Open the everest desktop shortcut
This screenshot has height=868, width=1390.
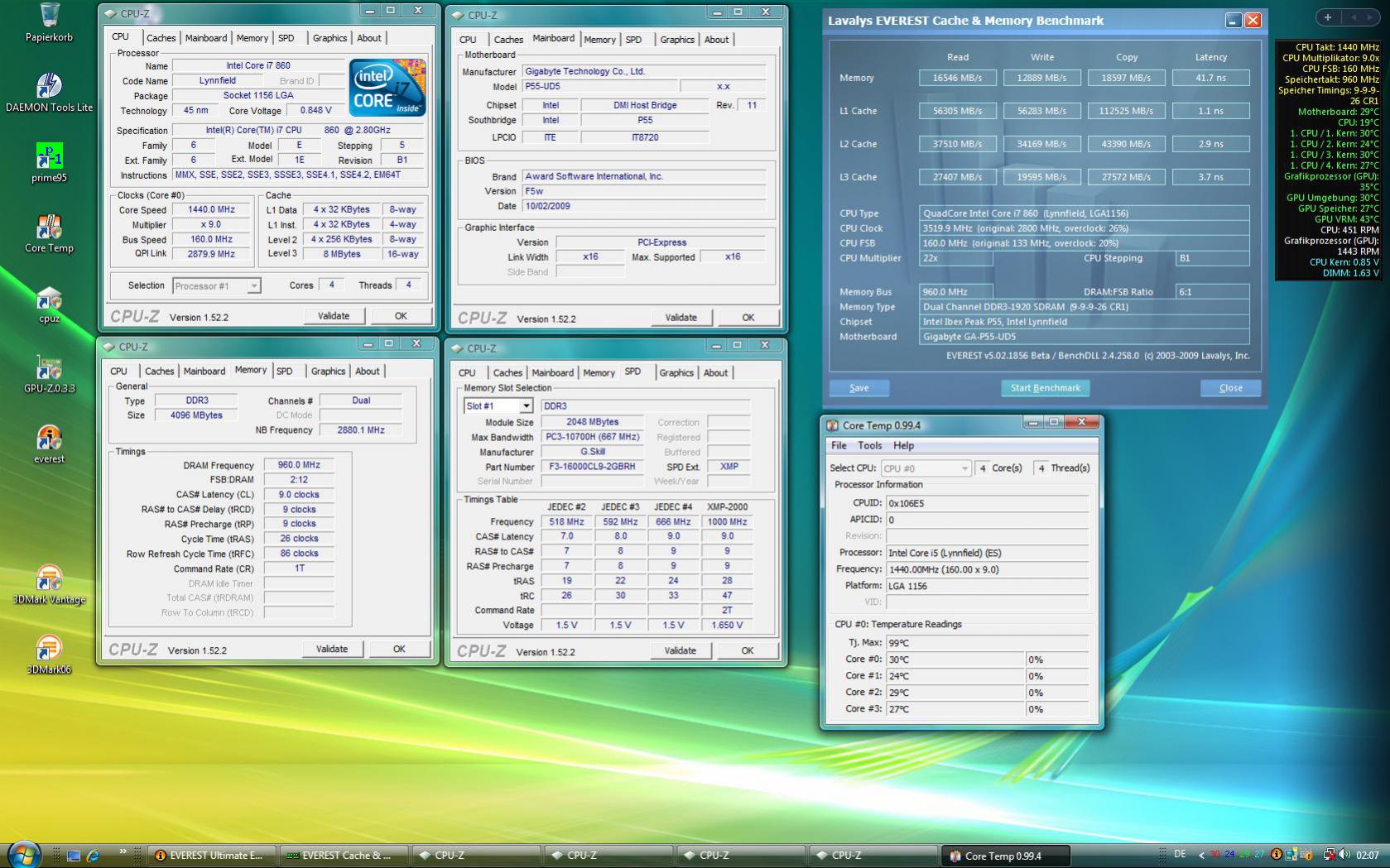49,439
